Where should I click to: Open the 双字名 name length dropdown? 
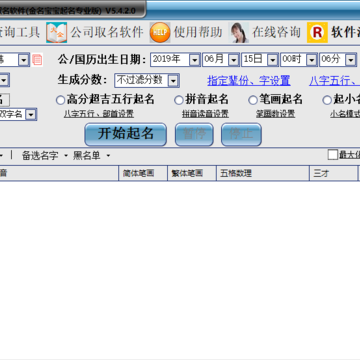31,115
